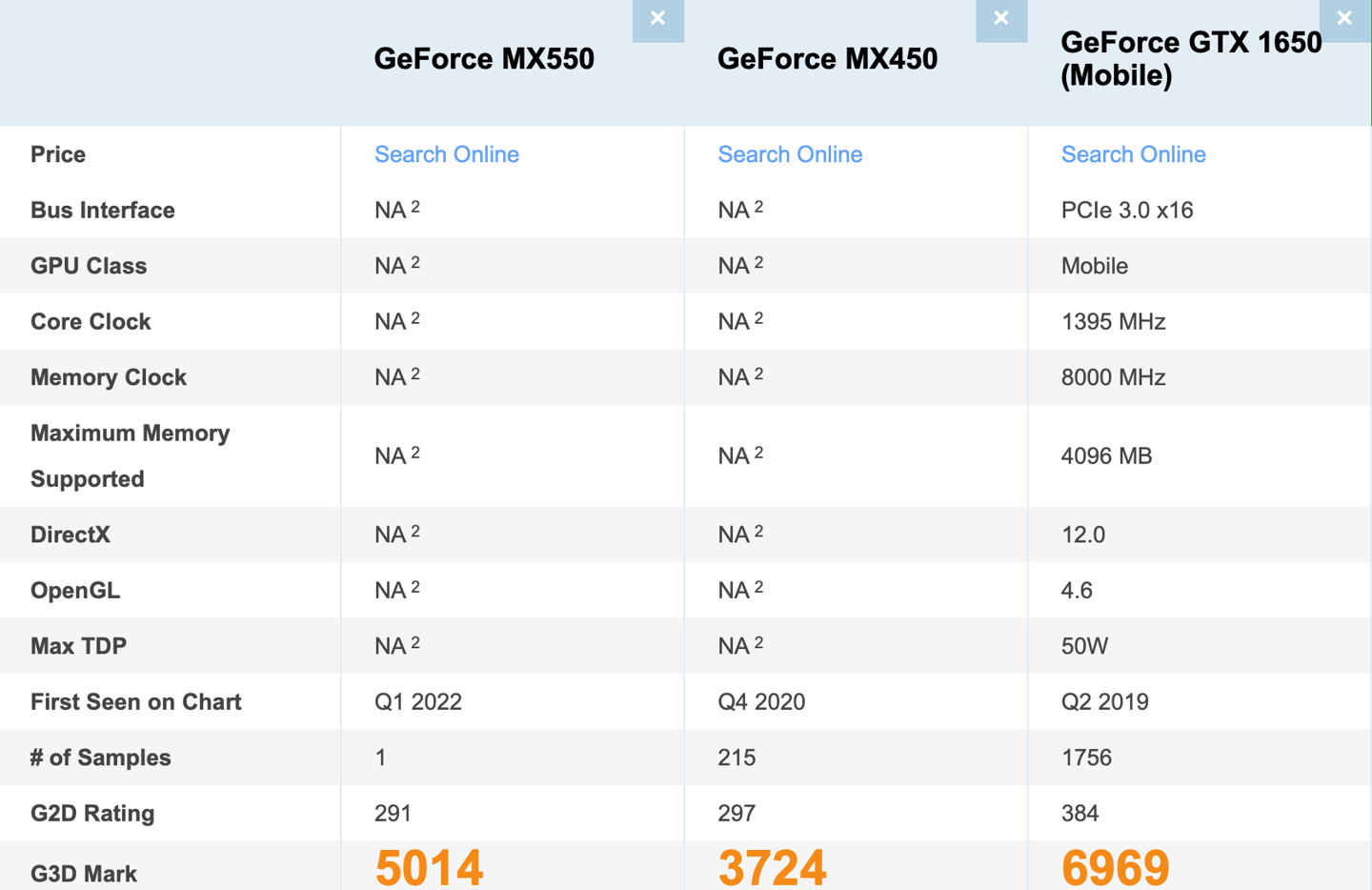1372x890 pixels.
Task: Remove GeForce GTX 1650 (Mobile) from comparison
Action: 1344,17
